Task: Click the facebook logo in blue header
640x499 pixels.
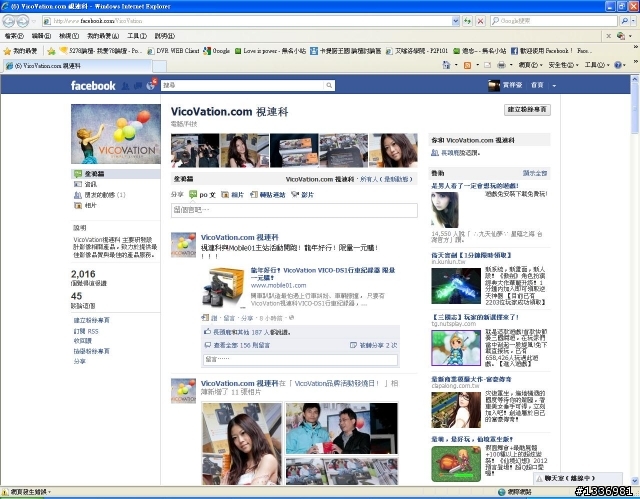Action: click(93, 85)
